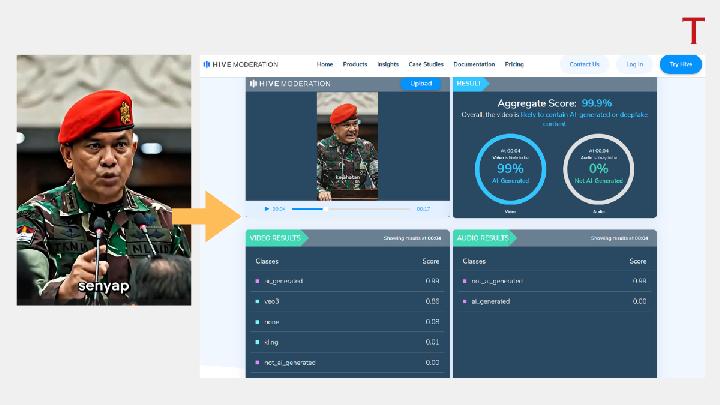Viewport: 720px width, 405px height.
Task: Open the Documentation link
Action: (474, 64)
